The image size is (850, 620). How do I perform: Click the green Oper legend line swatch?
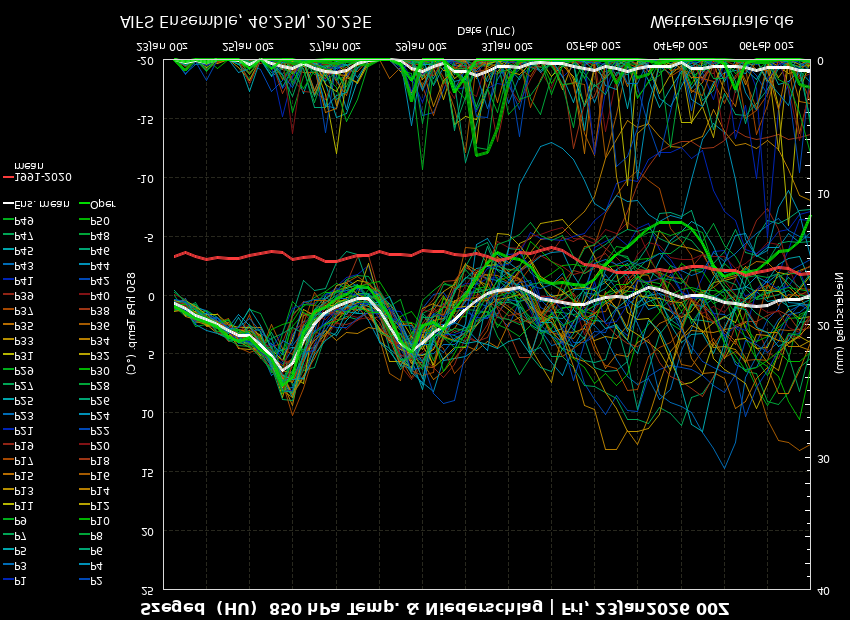84,204
